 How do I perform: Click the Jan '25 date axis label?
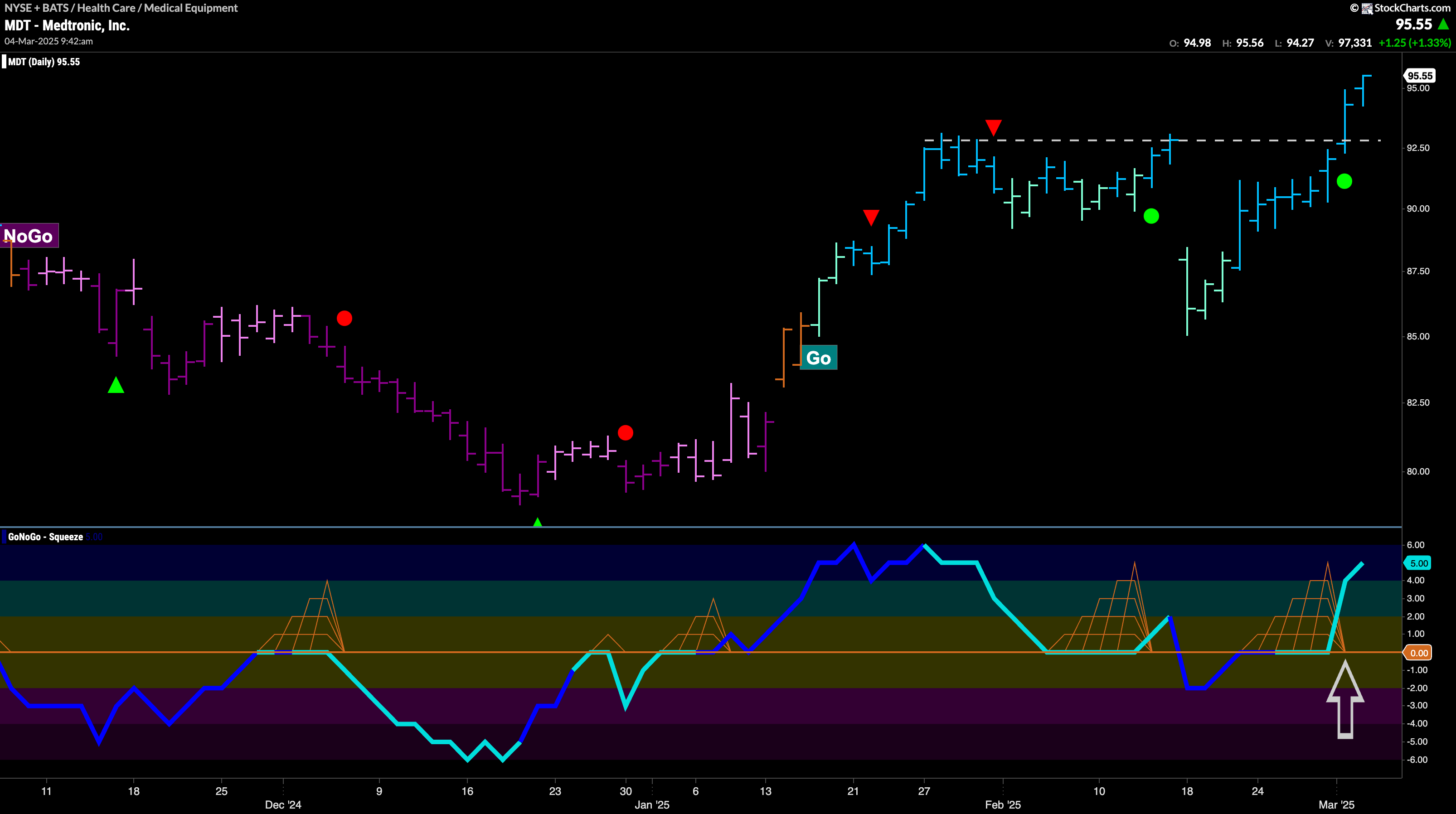click(x=652, y=805)
